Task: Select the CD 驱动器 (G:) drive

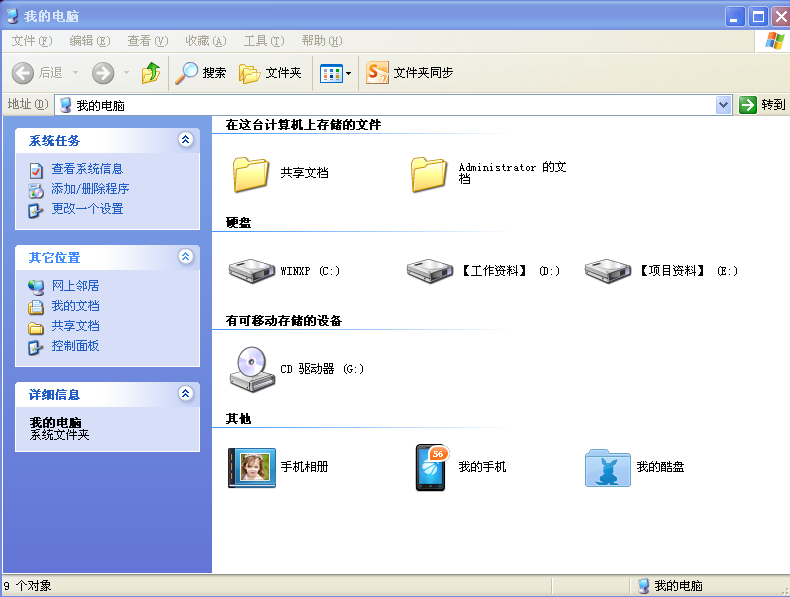Action: [x=251, y=369]
